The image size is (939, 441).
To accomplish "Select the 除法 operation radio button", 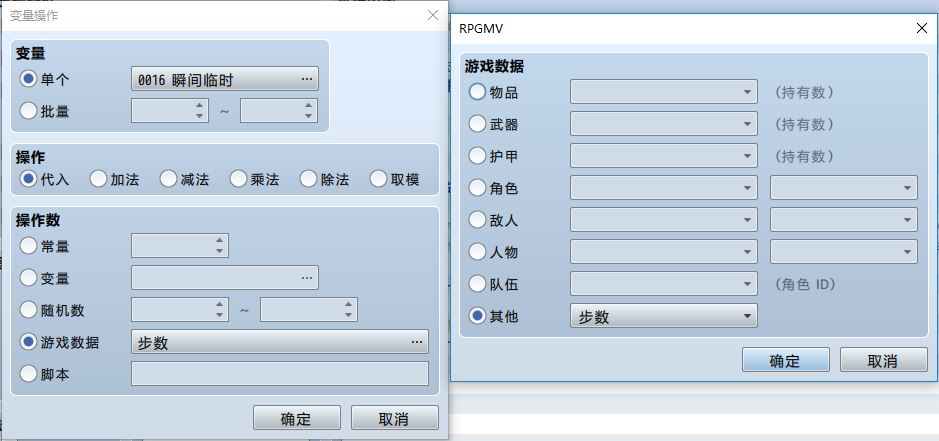I will [x=308, y=179].
